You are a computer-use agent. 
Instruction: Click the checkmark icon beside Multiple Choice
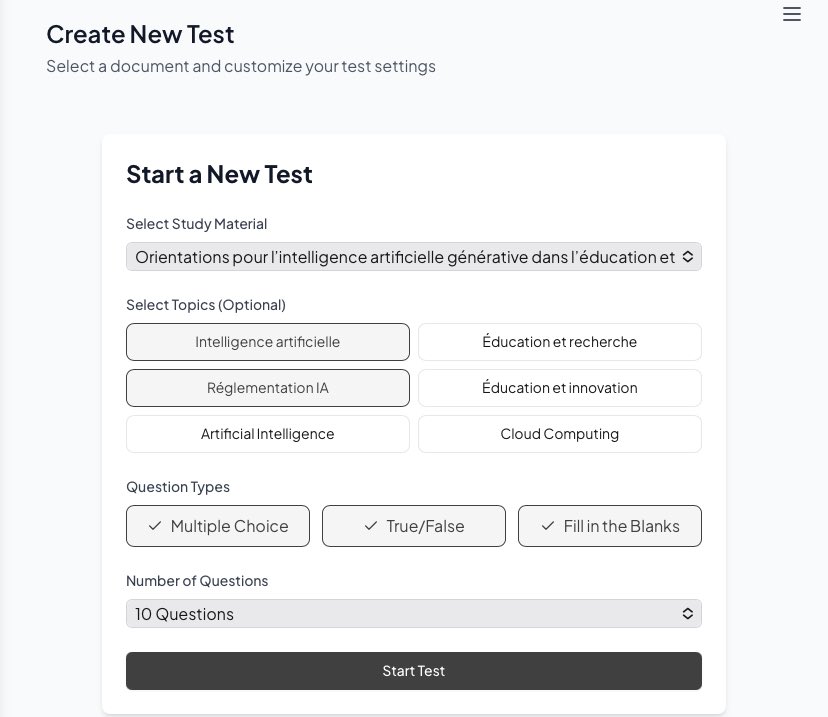click(154, 526)
